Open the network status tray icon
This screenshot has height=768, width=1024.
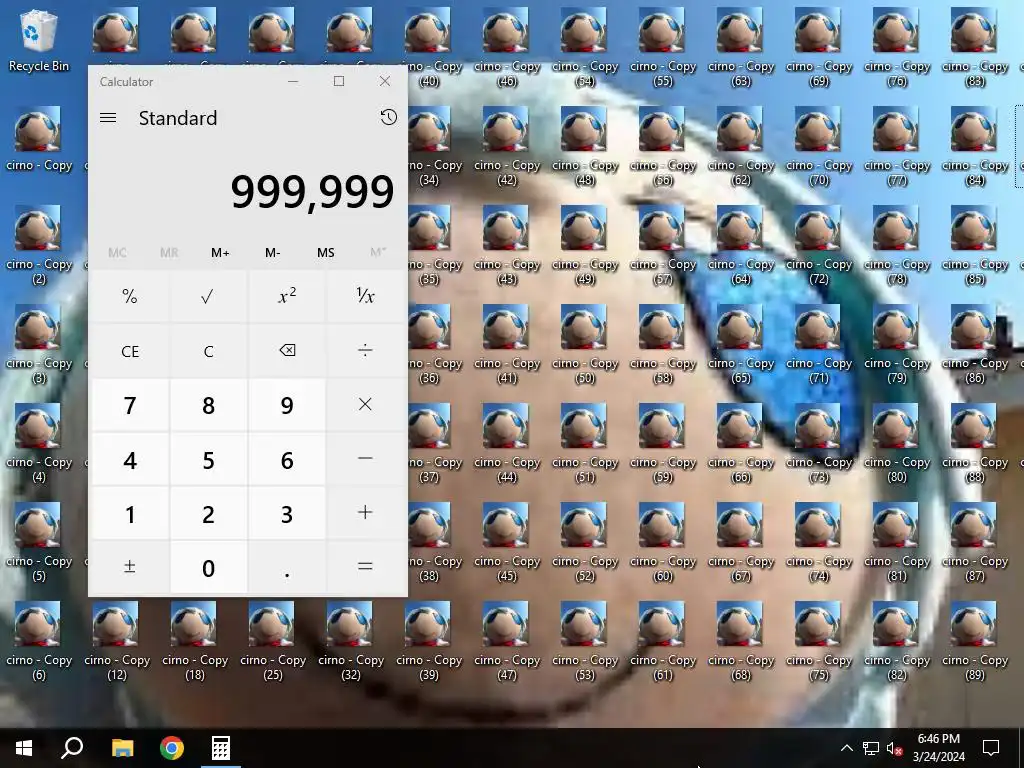871,748
